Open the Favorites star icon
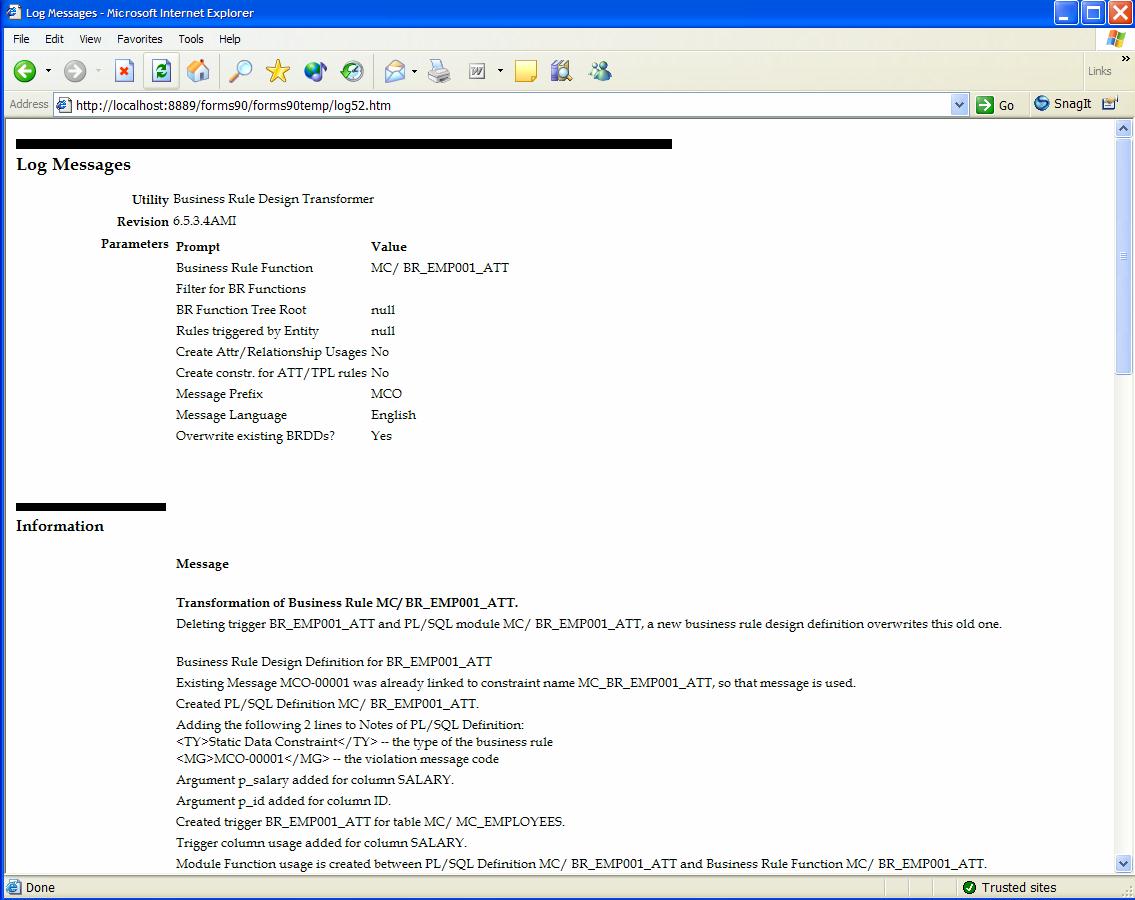Image resolution: width=1135 pixels, height=900 pixels. tap(278, 71)
